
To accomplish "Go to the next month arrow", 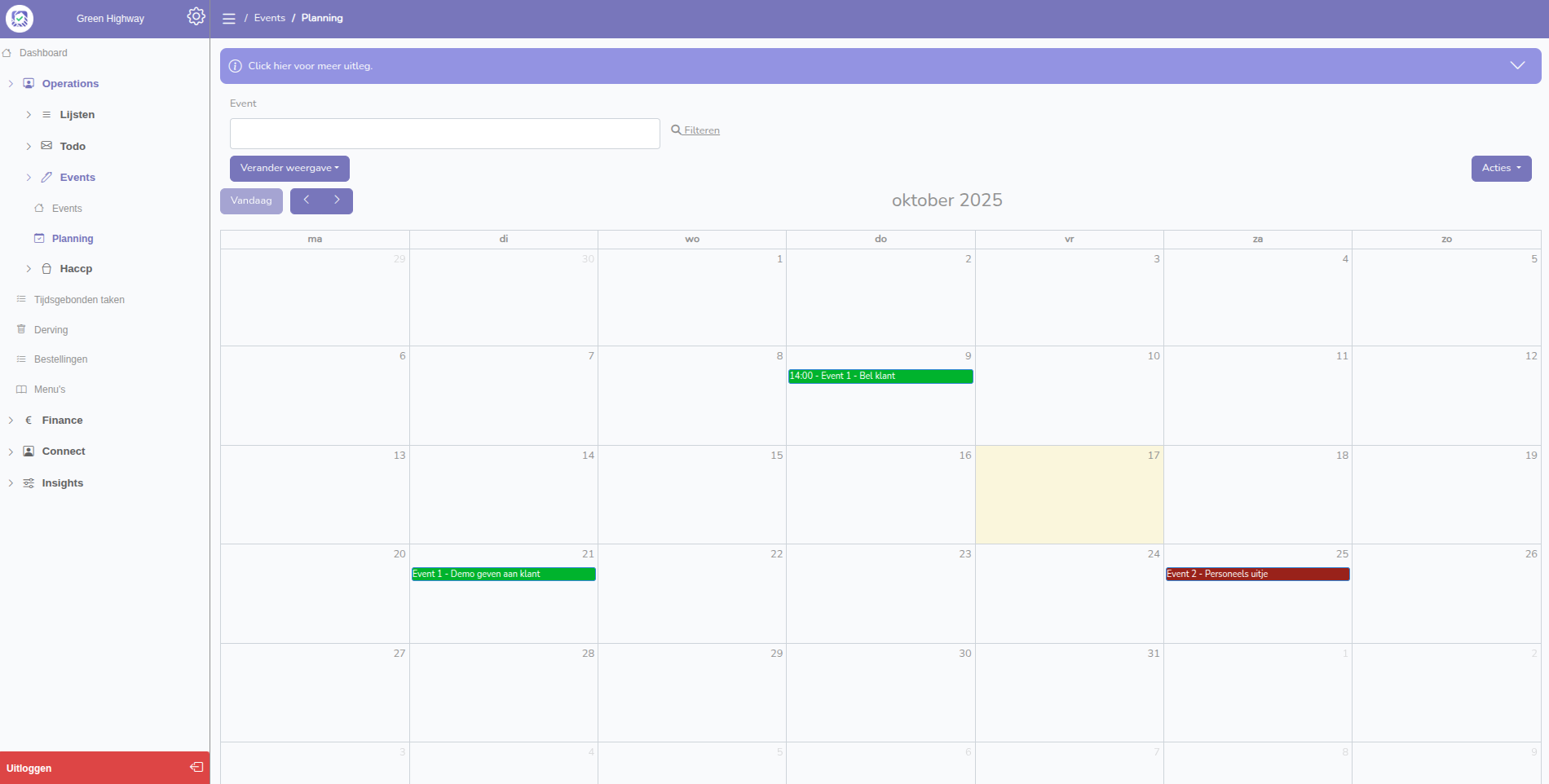I will coord(337,200).
